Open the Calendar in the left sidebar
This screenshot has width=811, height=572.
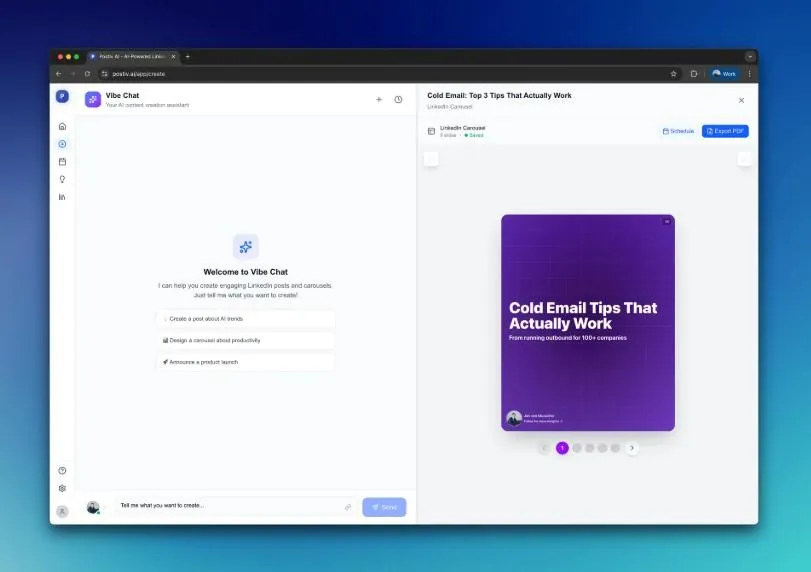click(63, 161)
